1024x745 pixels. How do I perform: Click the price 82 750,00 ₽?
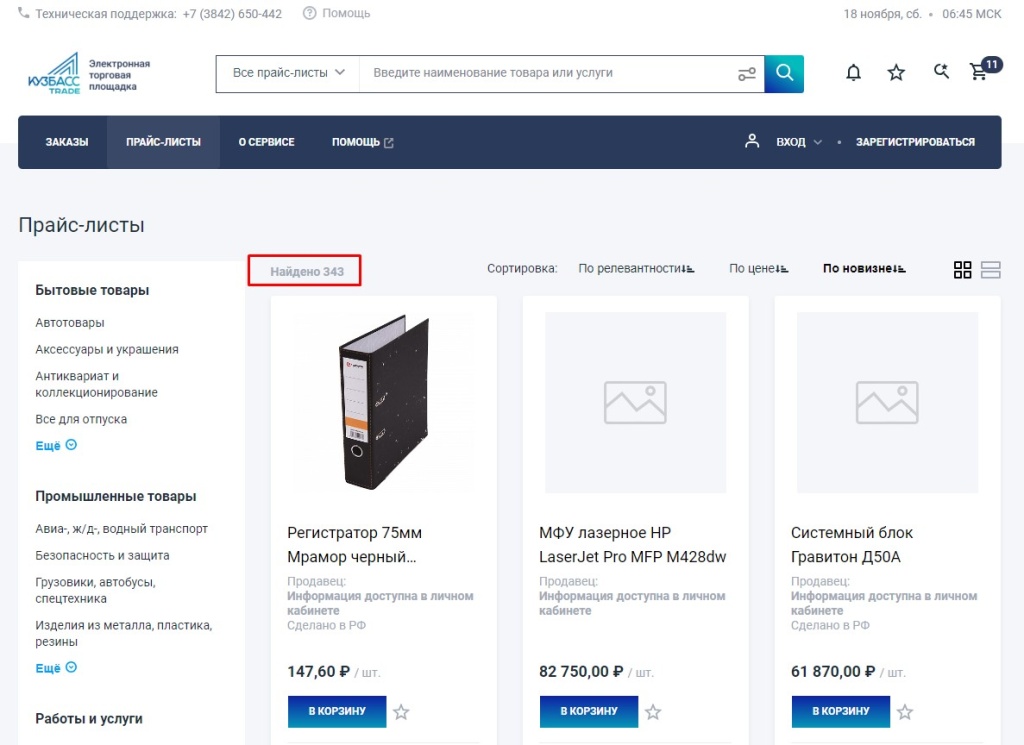point(581,671)
